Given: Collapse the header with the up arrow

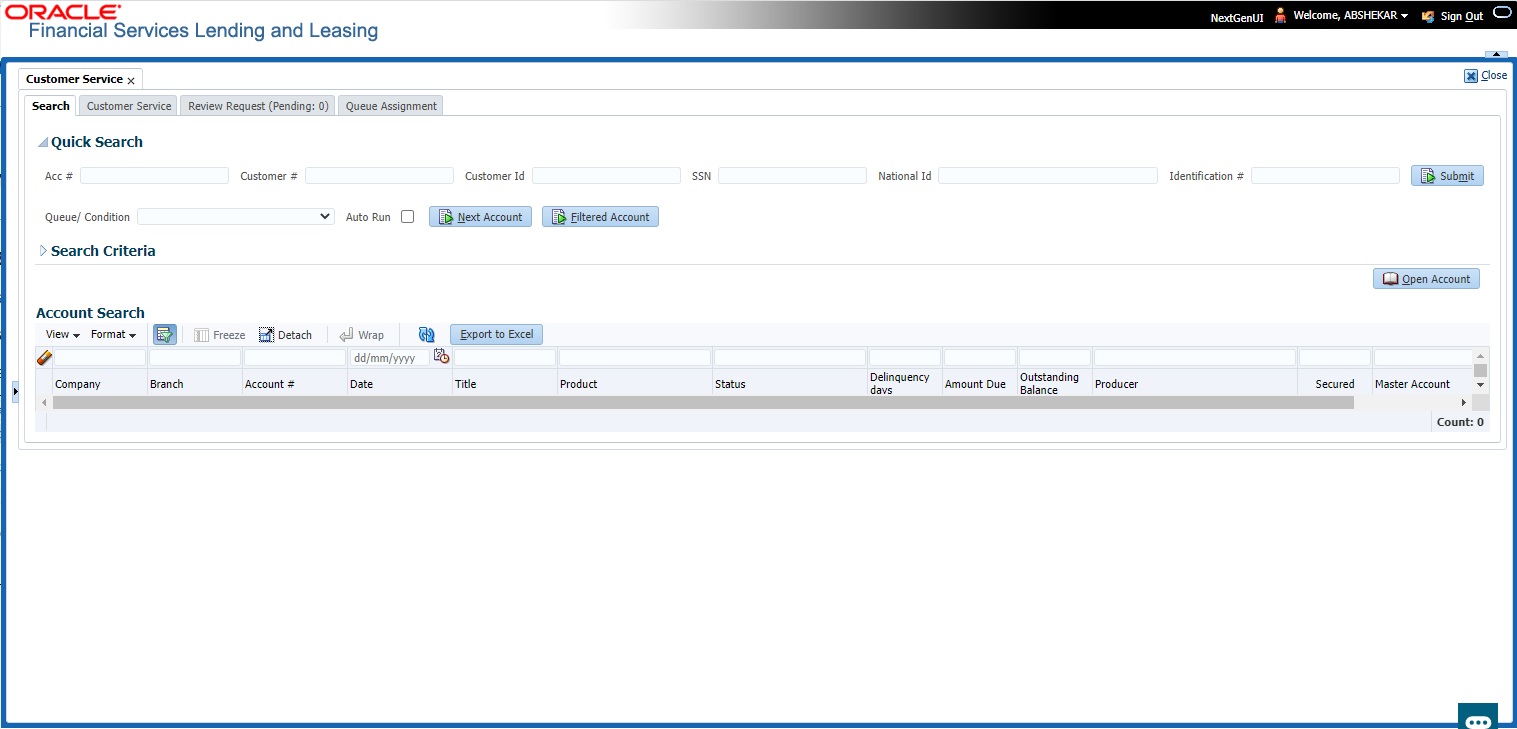Looking at the screenshot, I should pyautogui.click(x=1496, y=55).
